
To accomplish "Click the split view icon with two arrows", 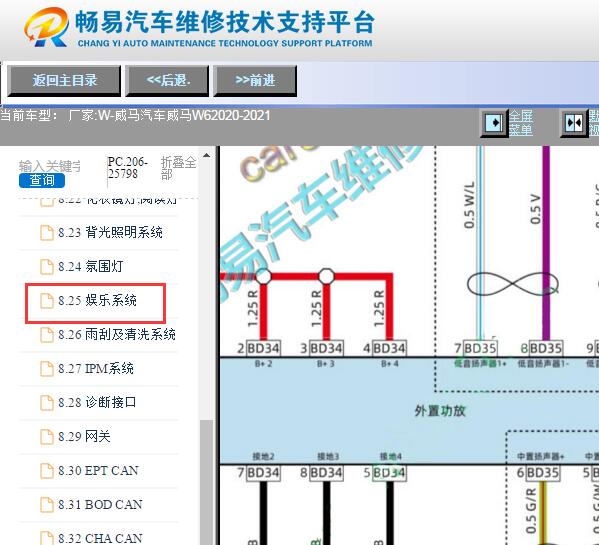I will pos(574,123).
